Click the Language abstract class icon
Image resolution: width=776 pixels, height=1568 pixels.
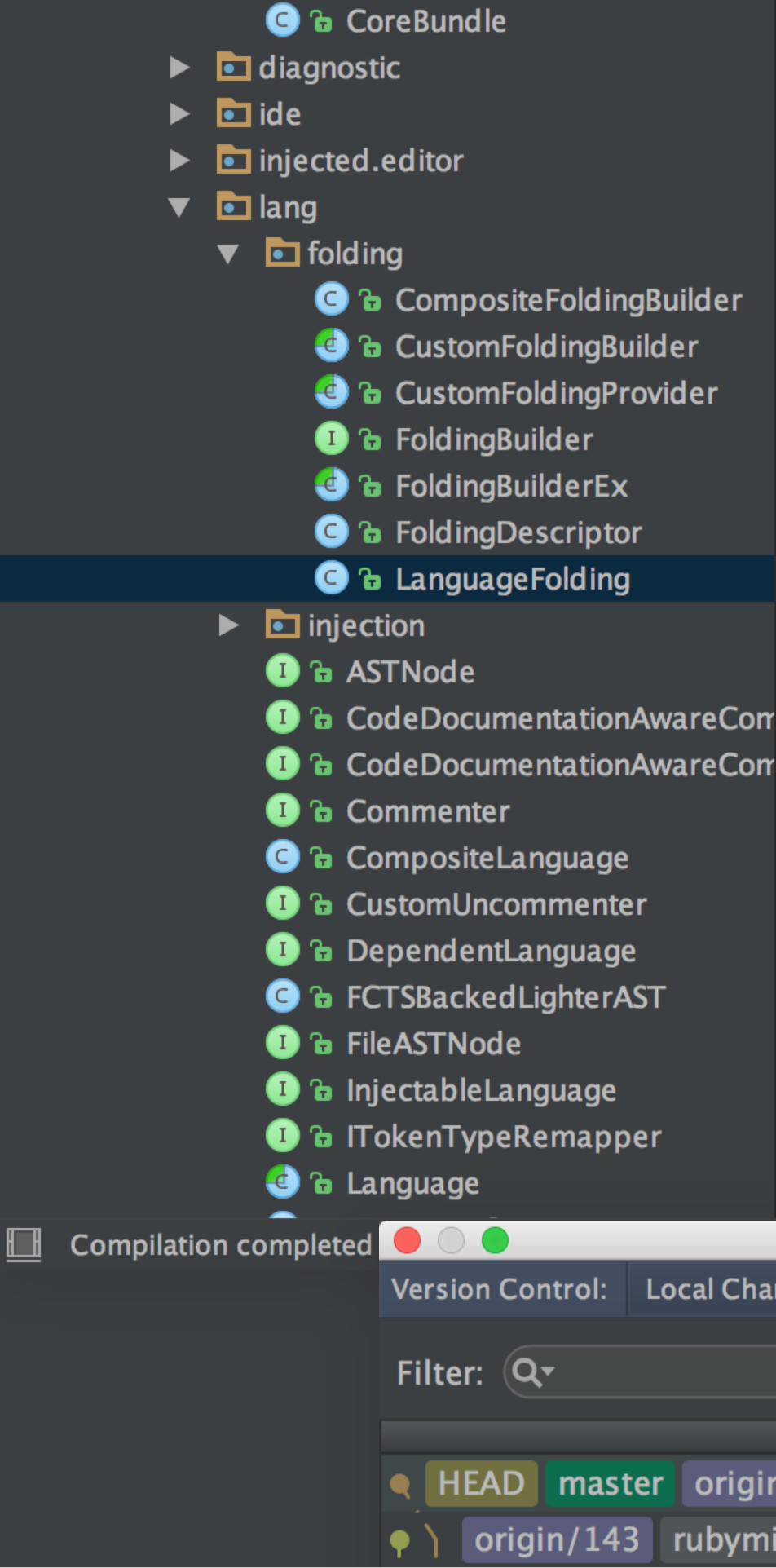282,1182
